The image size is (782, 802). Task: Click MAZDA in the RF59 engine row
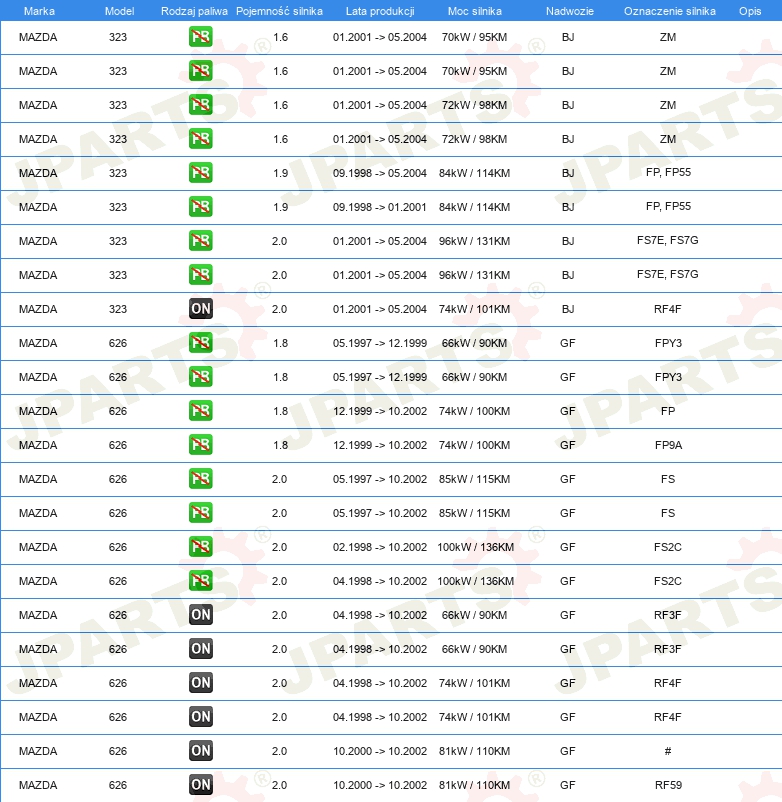38,785
